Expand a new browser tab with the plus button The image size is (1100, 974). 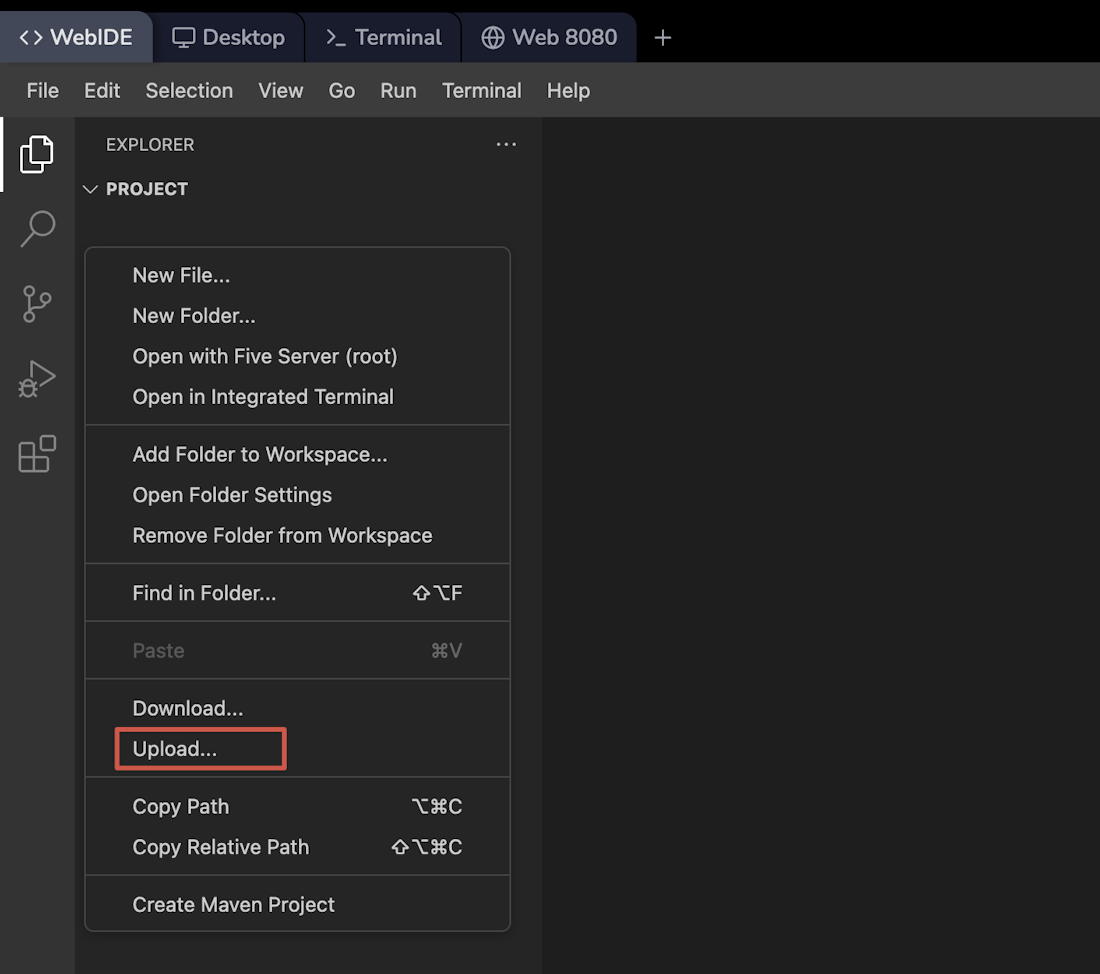point(662,36)
